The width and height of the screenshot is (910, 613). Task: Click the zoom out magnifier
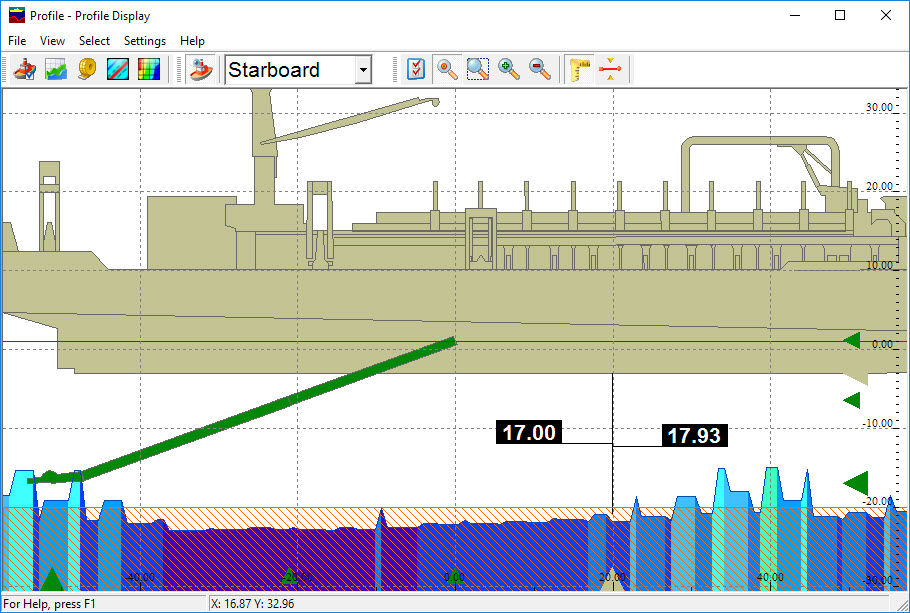tap(540, 70)
